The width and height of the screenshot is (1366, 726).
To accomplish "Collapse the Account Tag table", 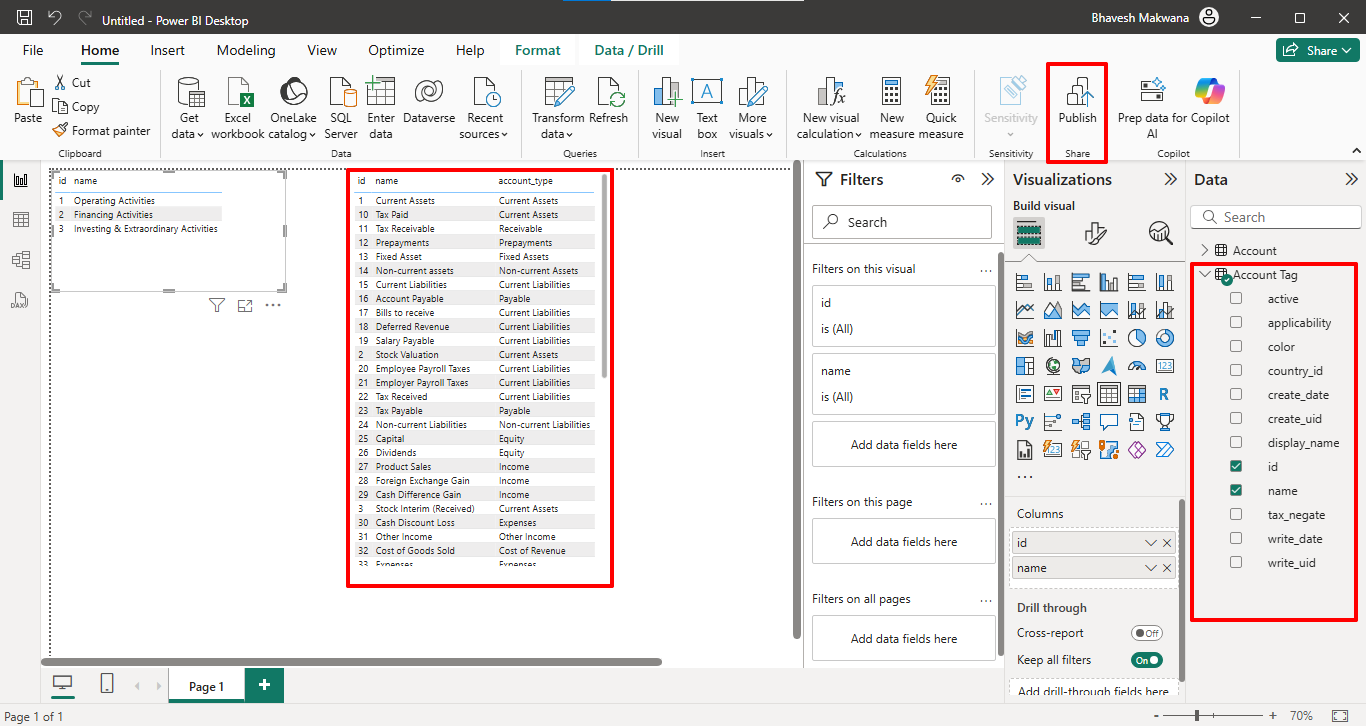I will (x=1204, y=275).
